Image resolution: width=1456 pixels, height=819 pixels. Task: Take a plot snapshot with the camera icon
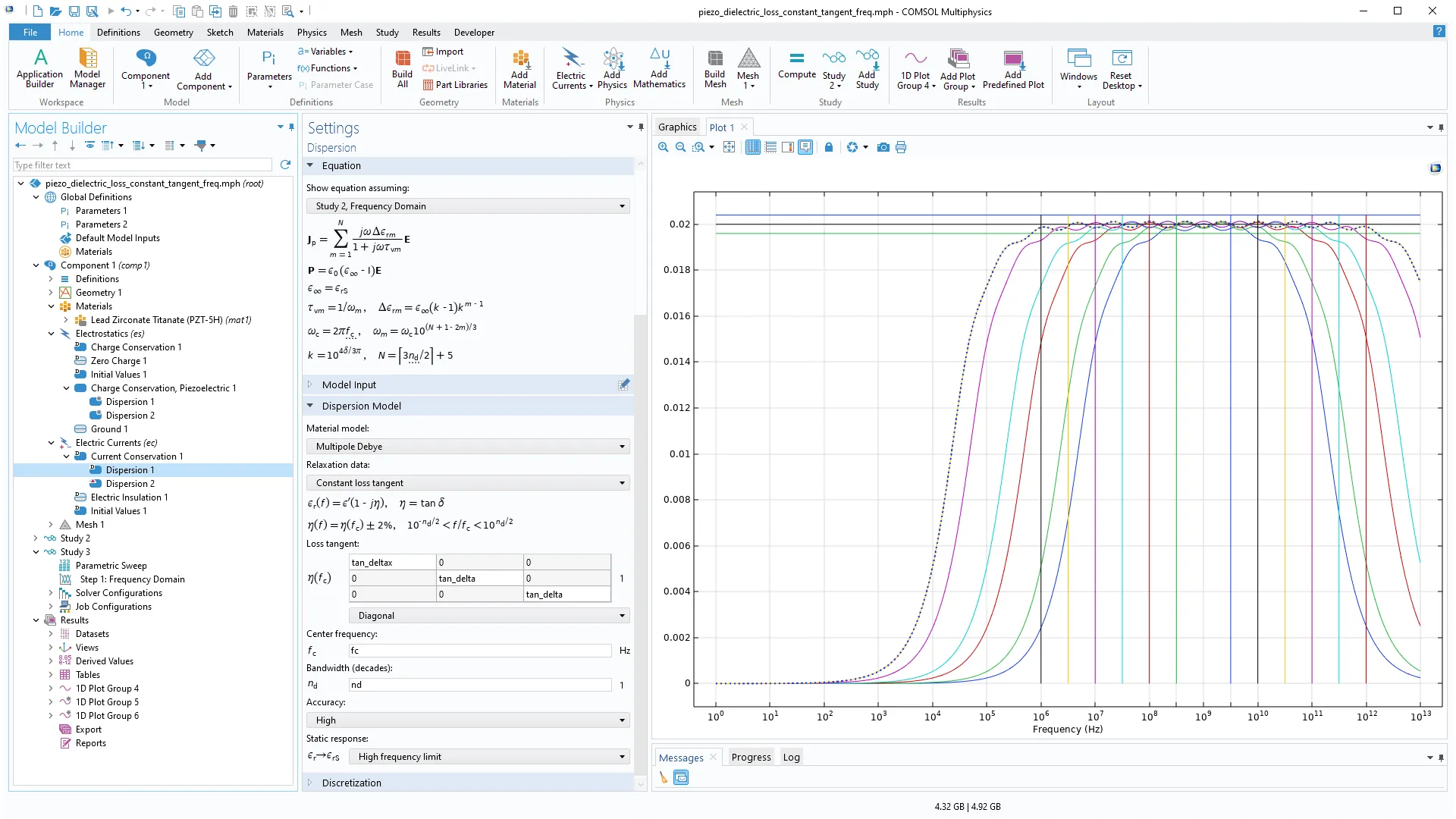pos(883,147)
